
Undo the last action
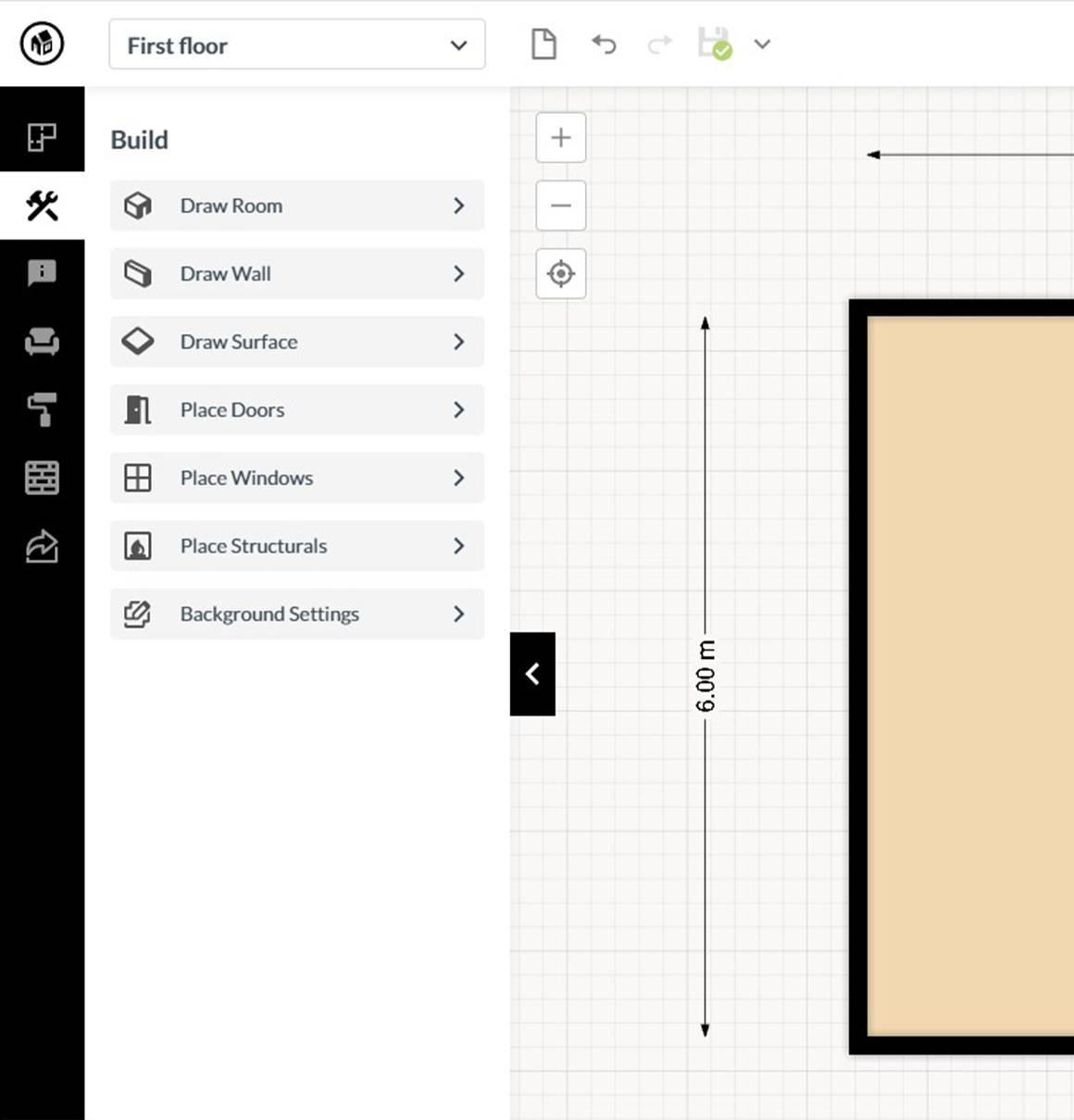(604, 44)
